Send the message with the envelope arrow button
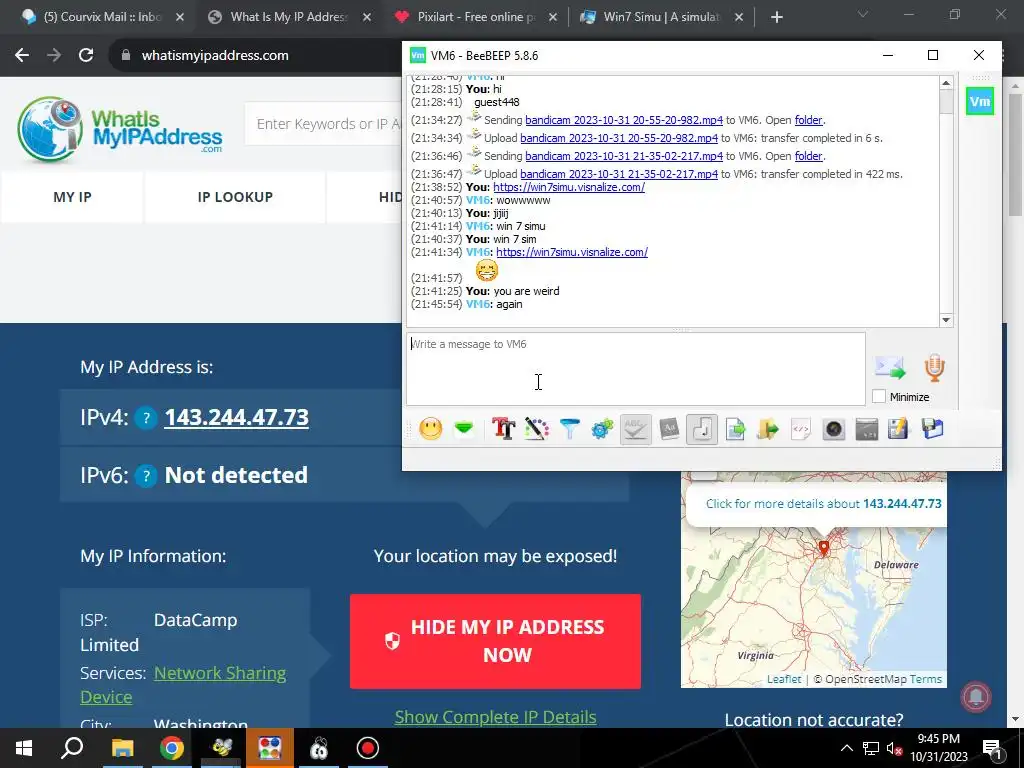Viewport: 1024px width, 768px height. pyautogui.click(x=890, y=368)
